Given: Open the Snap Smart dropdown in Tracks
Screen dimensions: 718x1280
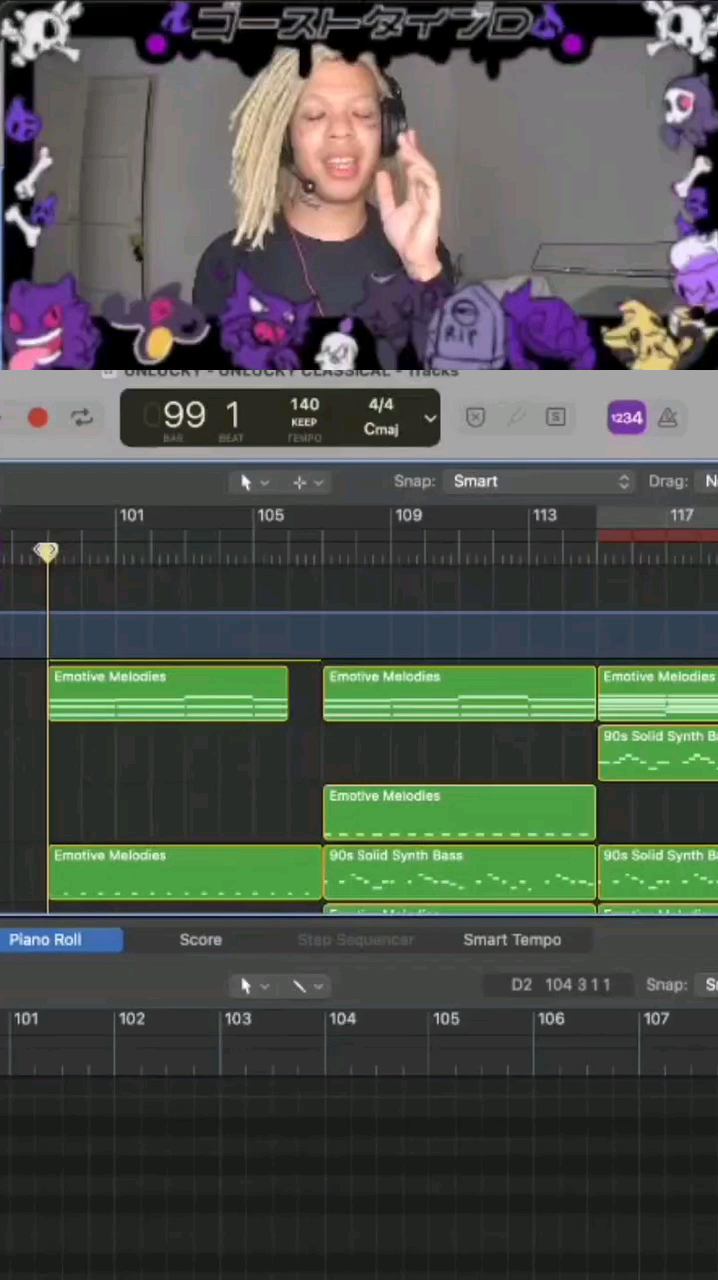Looking at the screenshot, I should pos(540,481).
